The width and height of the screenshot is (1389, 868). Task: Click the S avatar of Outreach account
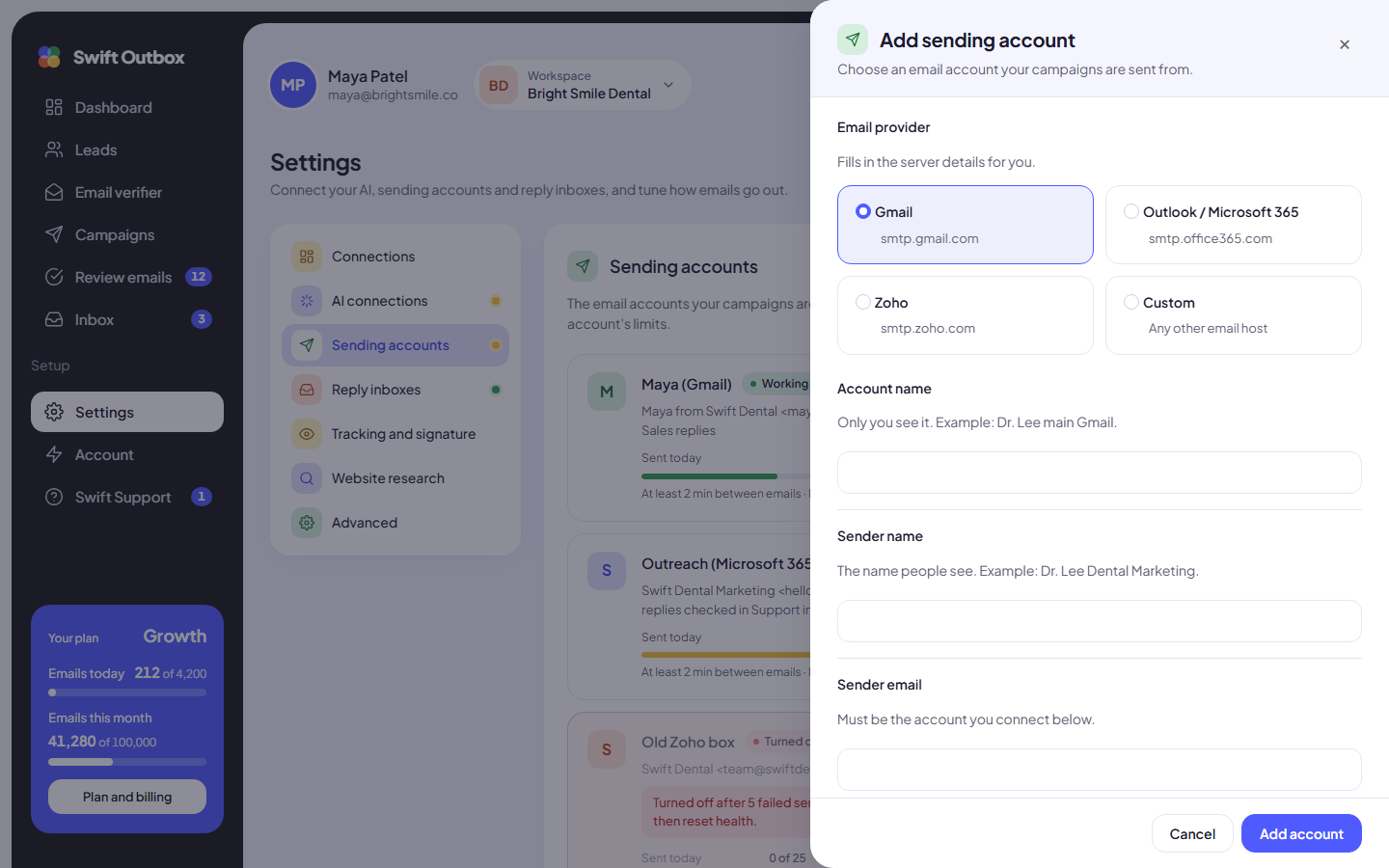(607, 570)
